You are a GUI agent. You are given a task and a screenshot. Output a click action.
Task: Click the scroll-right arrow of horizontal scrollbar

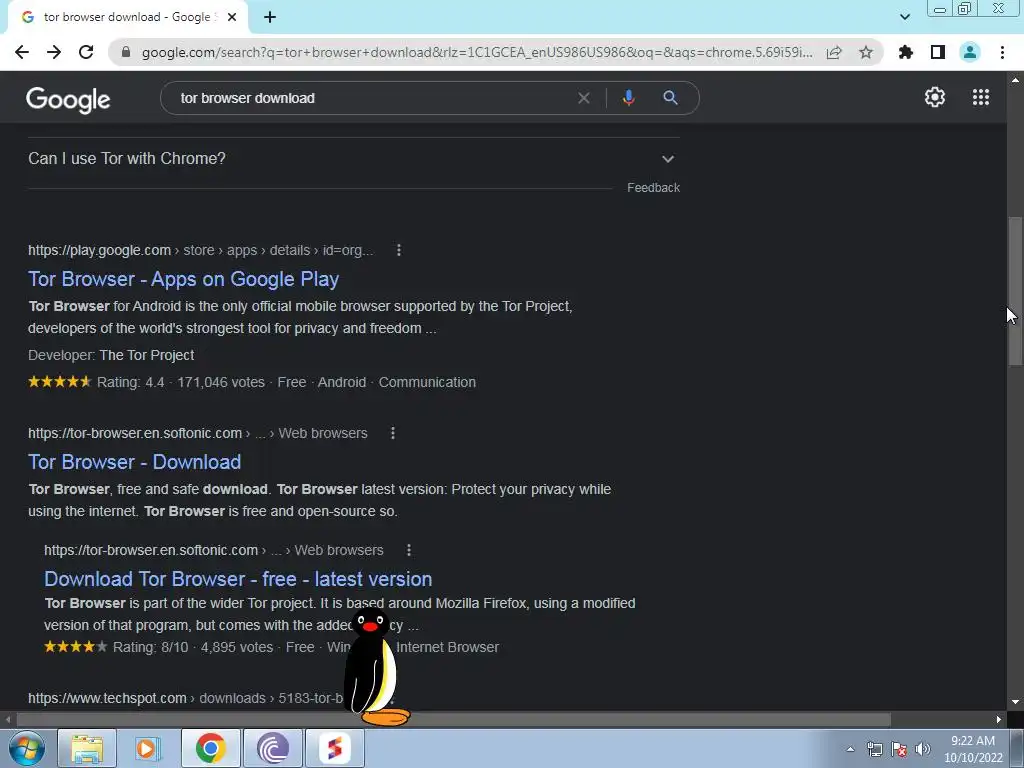tap(999, 720)
